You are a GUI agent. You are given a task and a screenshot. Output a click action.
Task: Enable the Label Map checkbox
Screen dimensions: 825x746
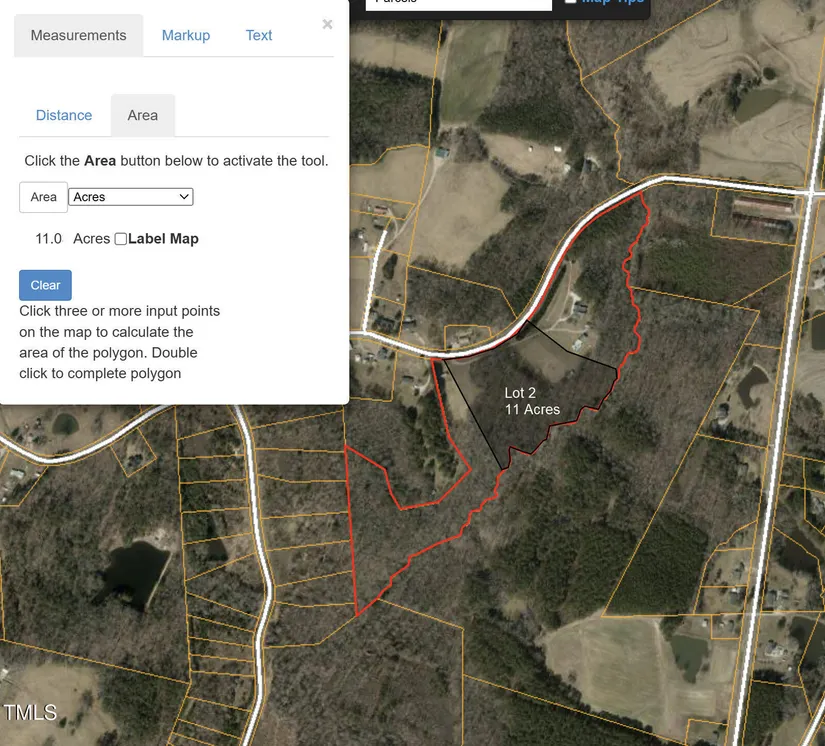(x=120, y=239)
